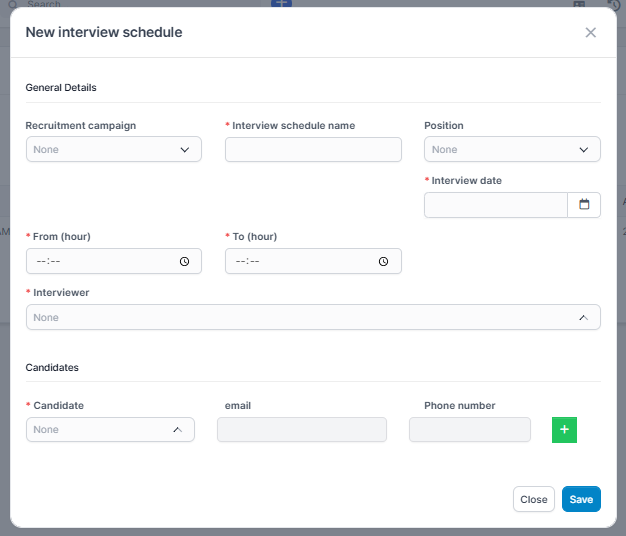
Task: Open the Interviewer selection dropdown
Action: (313, 317)
